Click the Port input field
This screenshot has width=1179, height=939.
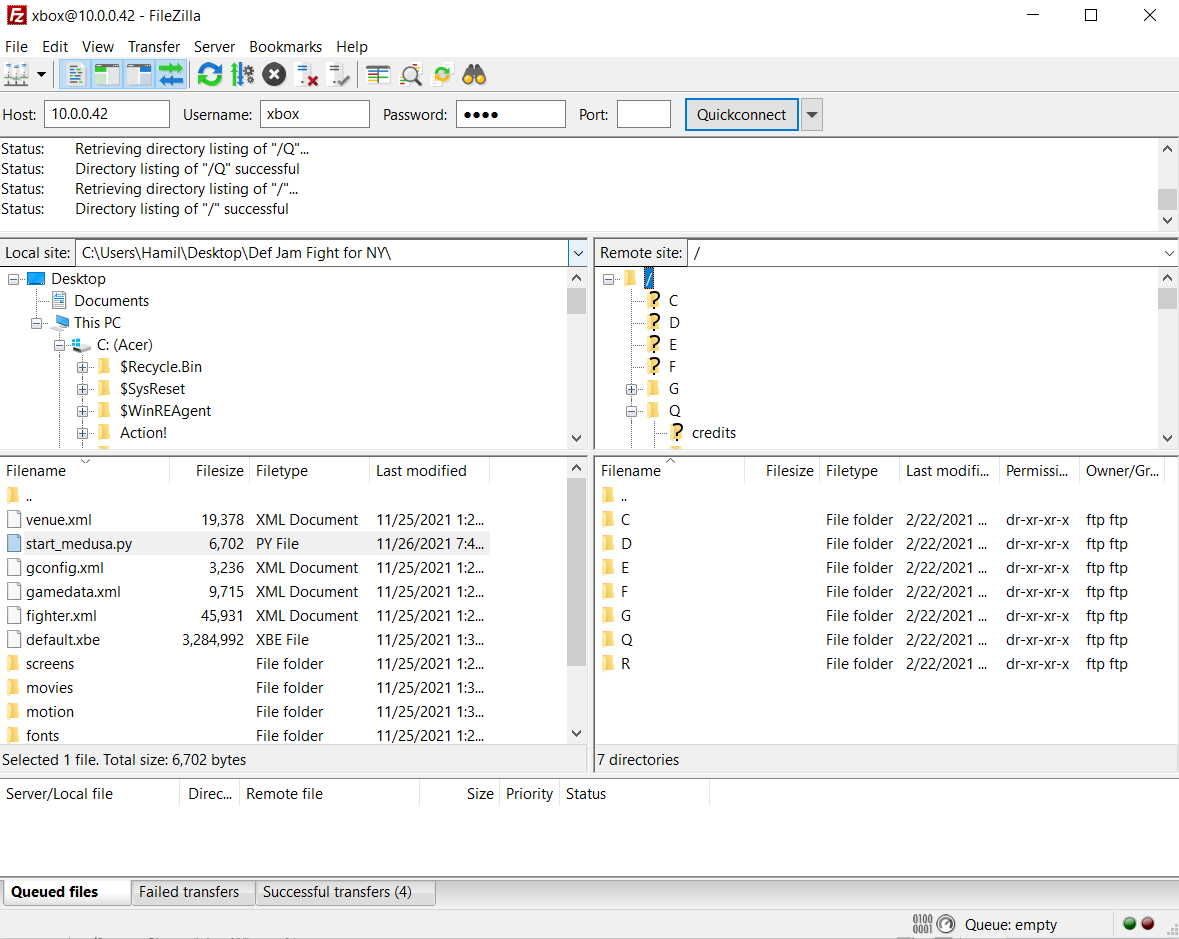[644, 114]
